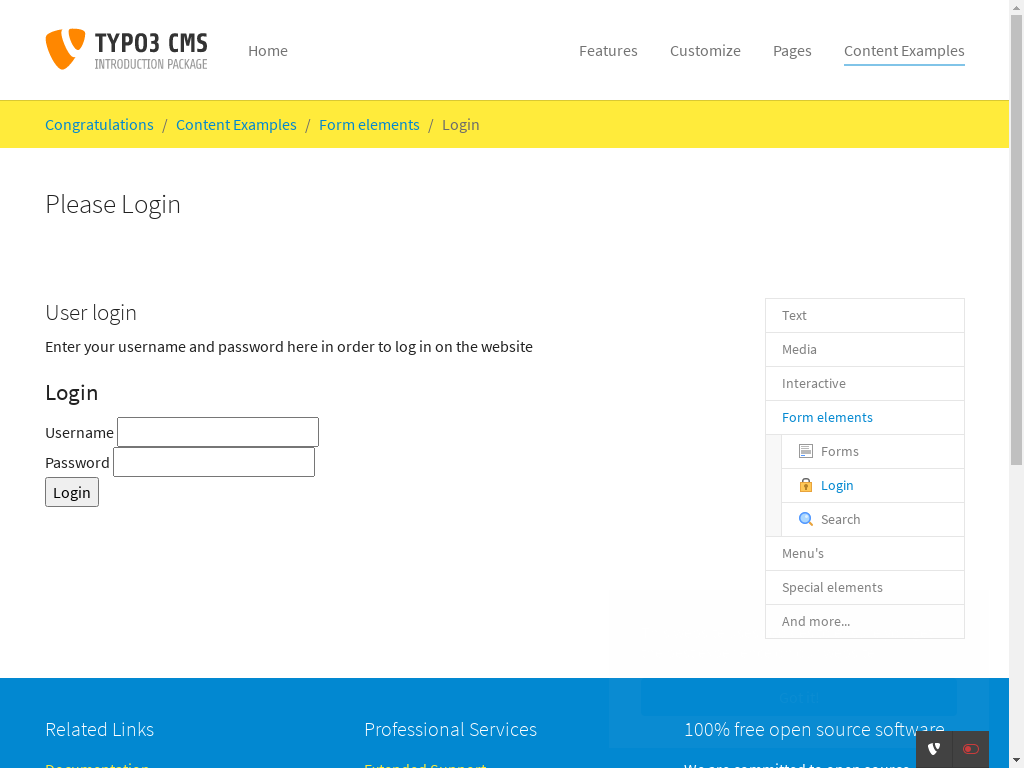Open the Login sidebar subpage
Screen dimensions: 1024x768
(x=872, y=485)
